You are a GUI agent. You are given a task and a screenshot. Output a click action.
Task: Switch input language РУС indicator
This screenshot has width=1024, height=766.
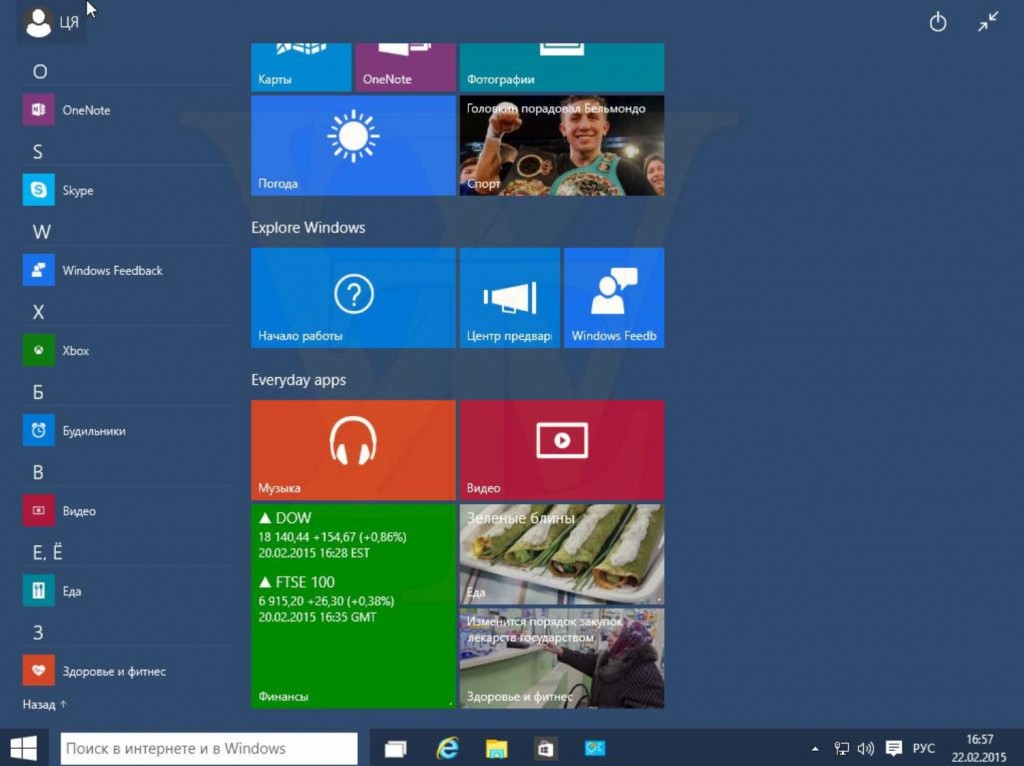pyautogui.click(x=923, y=748)
